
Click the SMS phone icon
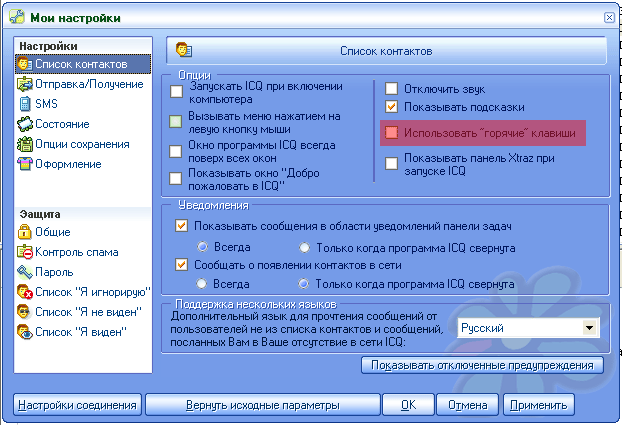pyautogui.click(x=25, y=104)
